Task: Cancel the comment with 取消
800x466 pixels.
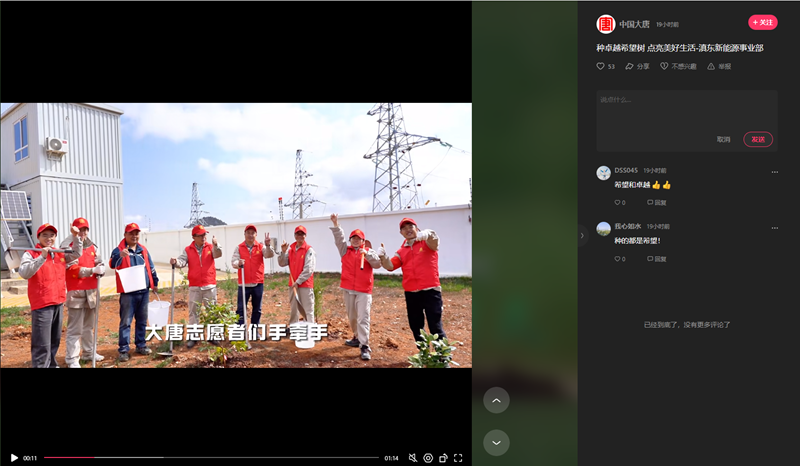Action: tap(723, 139)
